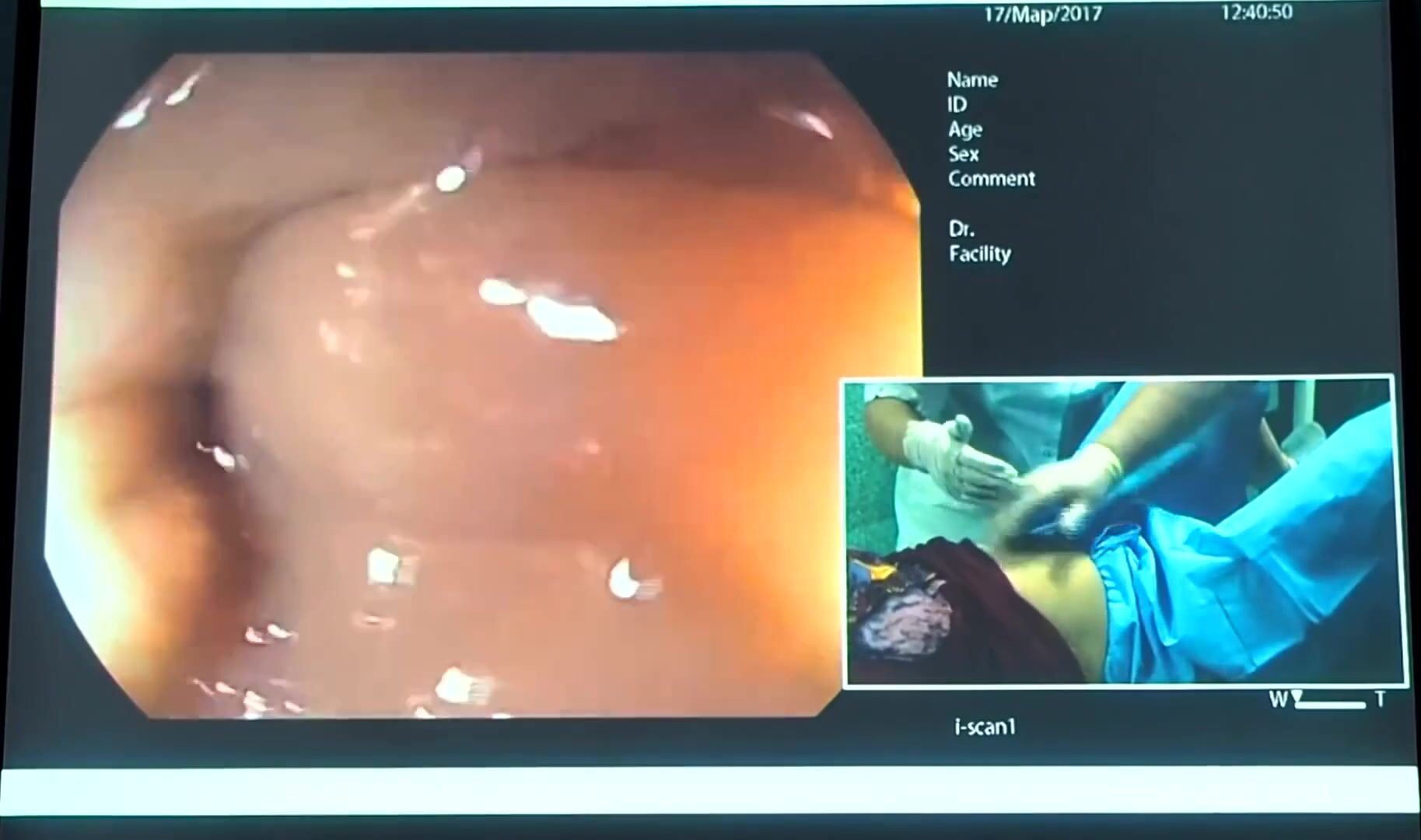1421x840 pixels.
Task: Click the Dr. field label
Action: pyautogui.click(x=961, y=229)
